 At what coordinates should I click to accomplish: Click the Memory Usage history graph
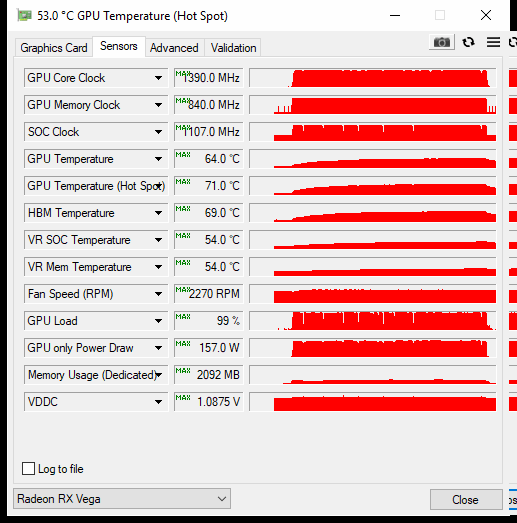(x=373, y=375)
